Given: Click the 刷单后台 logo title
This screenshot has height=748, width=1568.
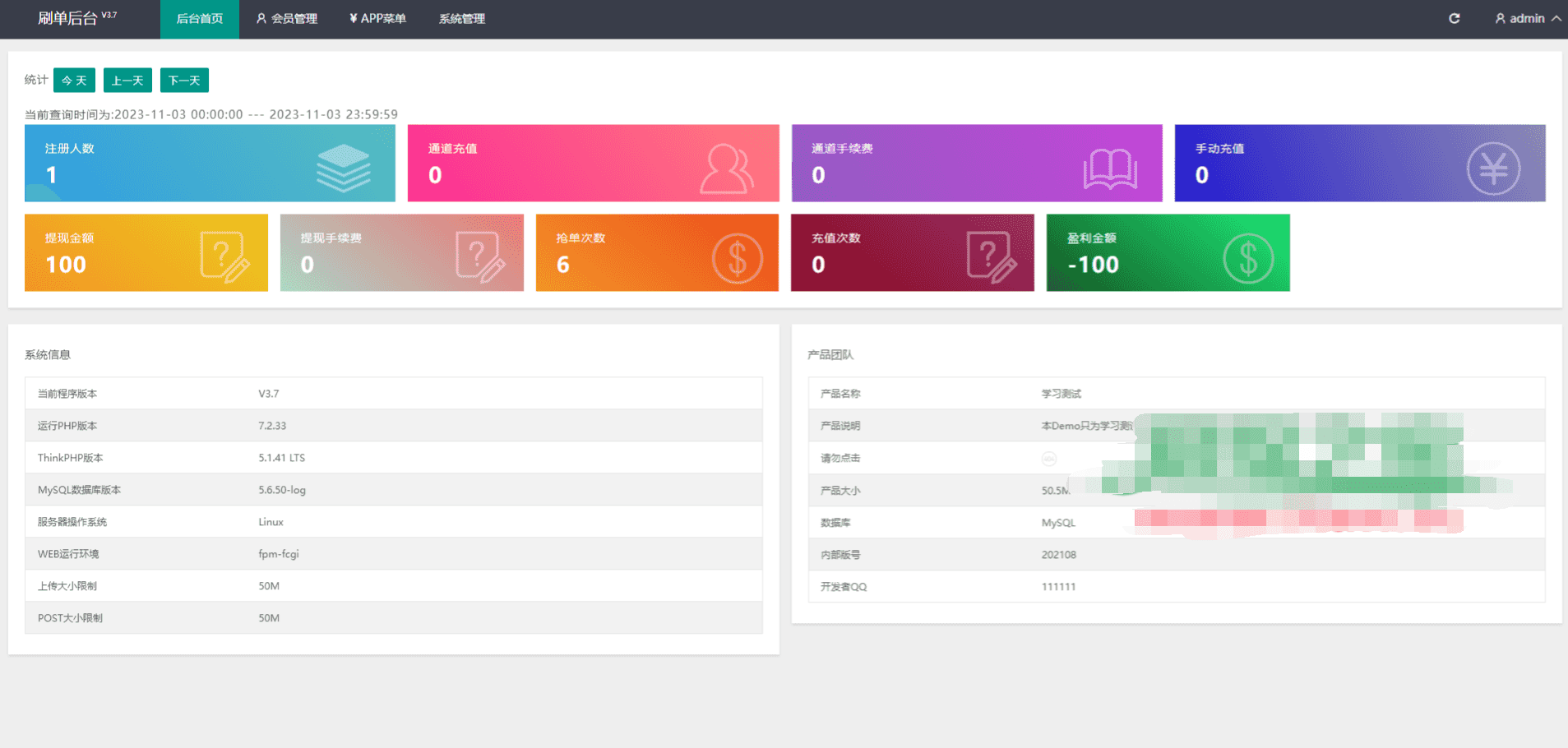Looking at the screenshot, I should click(67, 18).
